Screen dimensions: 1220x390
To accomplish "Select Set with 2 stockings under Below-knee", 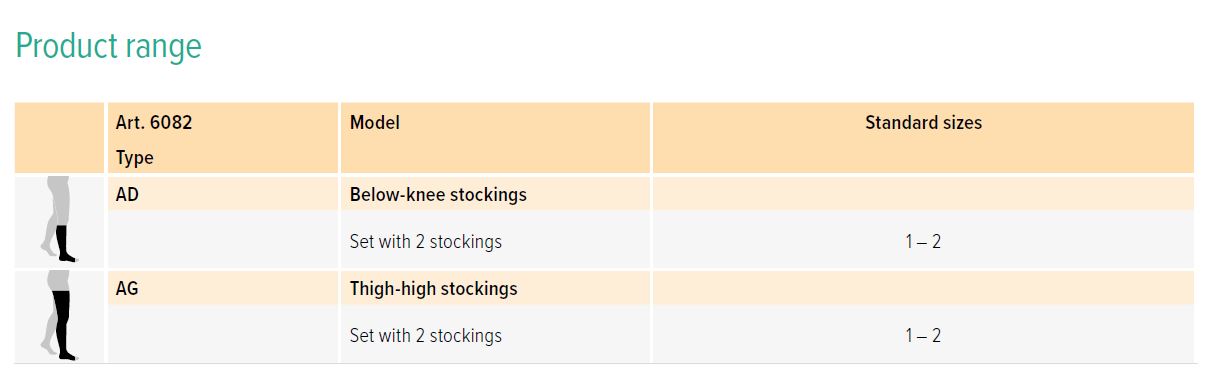I will pyautogui.click(x=426, y=242).
